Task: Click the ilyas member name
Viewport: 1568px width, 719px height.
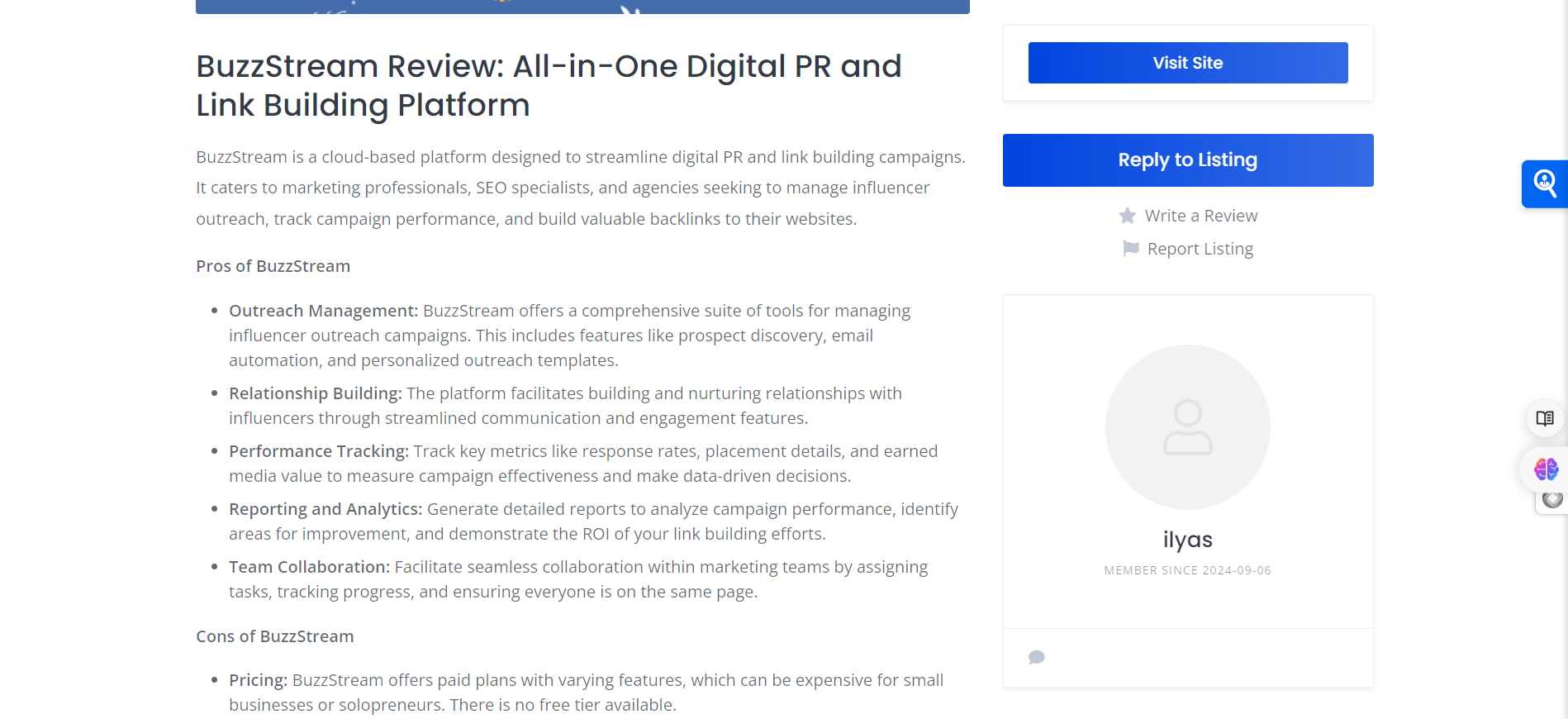Action: tap(1187, 540)
